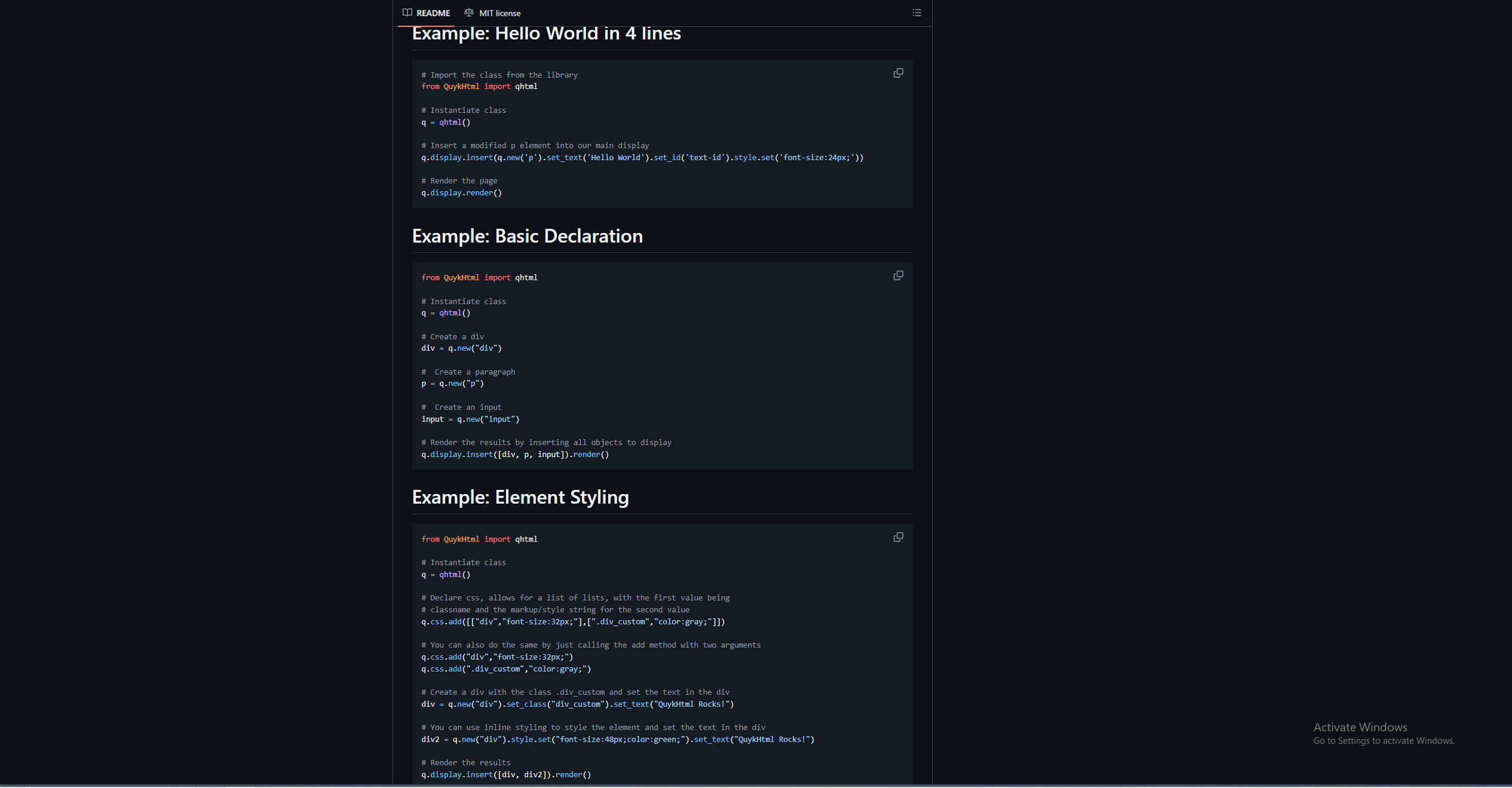Click the div2 inline styling code line
The width and height of the screenshot is (1512, 788).
pos(618,740)
